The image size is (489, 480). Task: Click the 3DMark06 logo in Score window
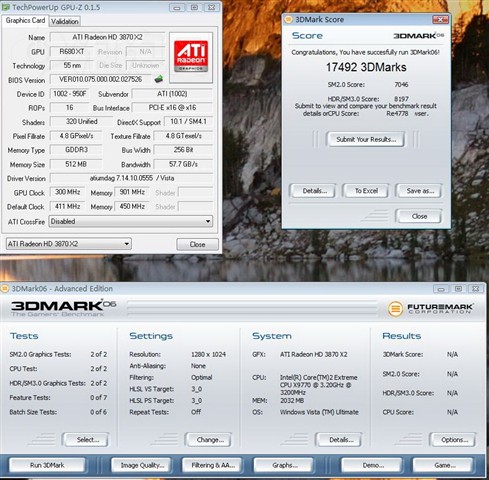pyautogui.click(x=418, y=36)
